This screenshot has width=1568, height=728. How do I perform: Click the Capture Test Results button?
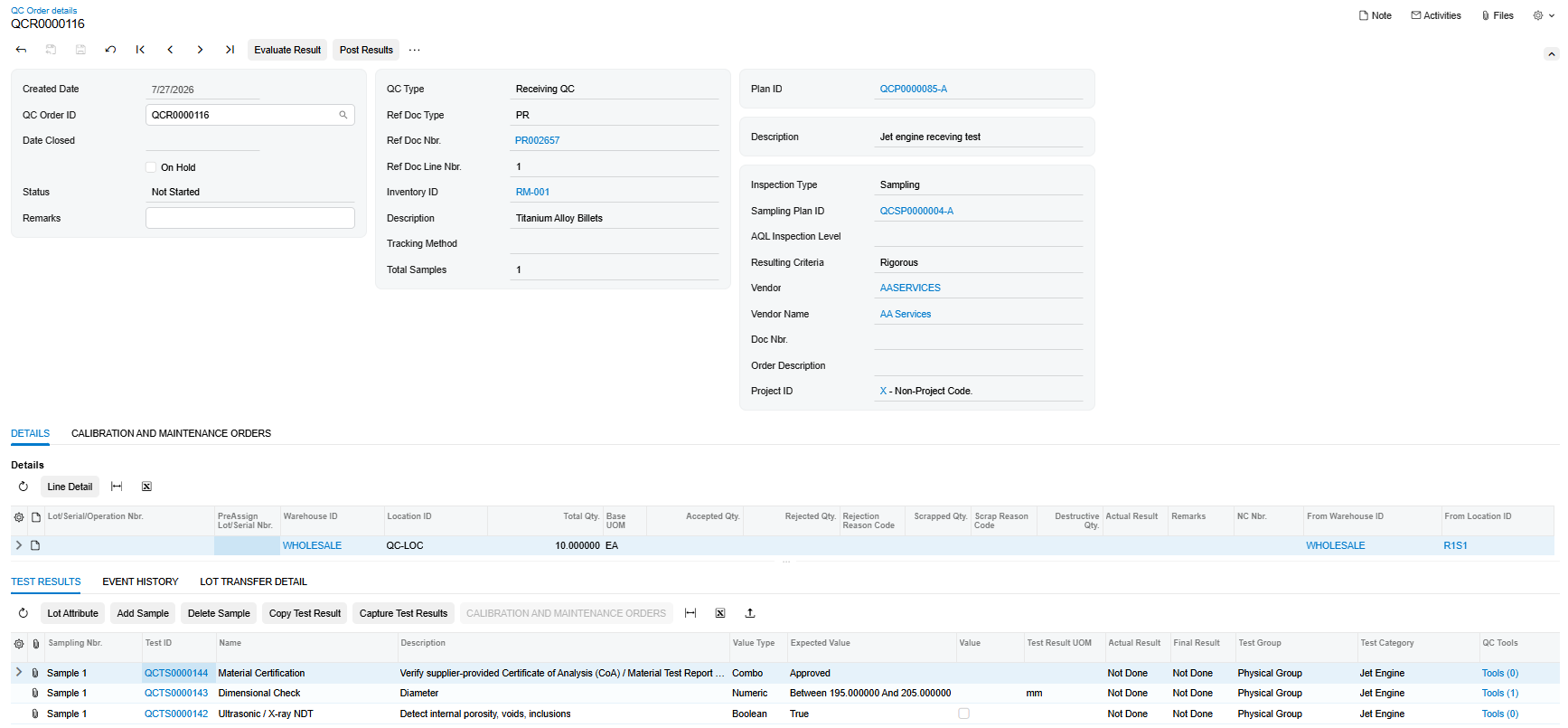[403, 613]
